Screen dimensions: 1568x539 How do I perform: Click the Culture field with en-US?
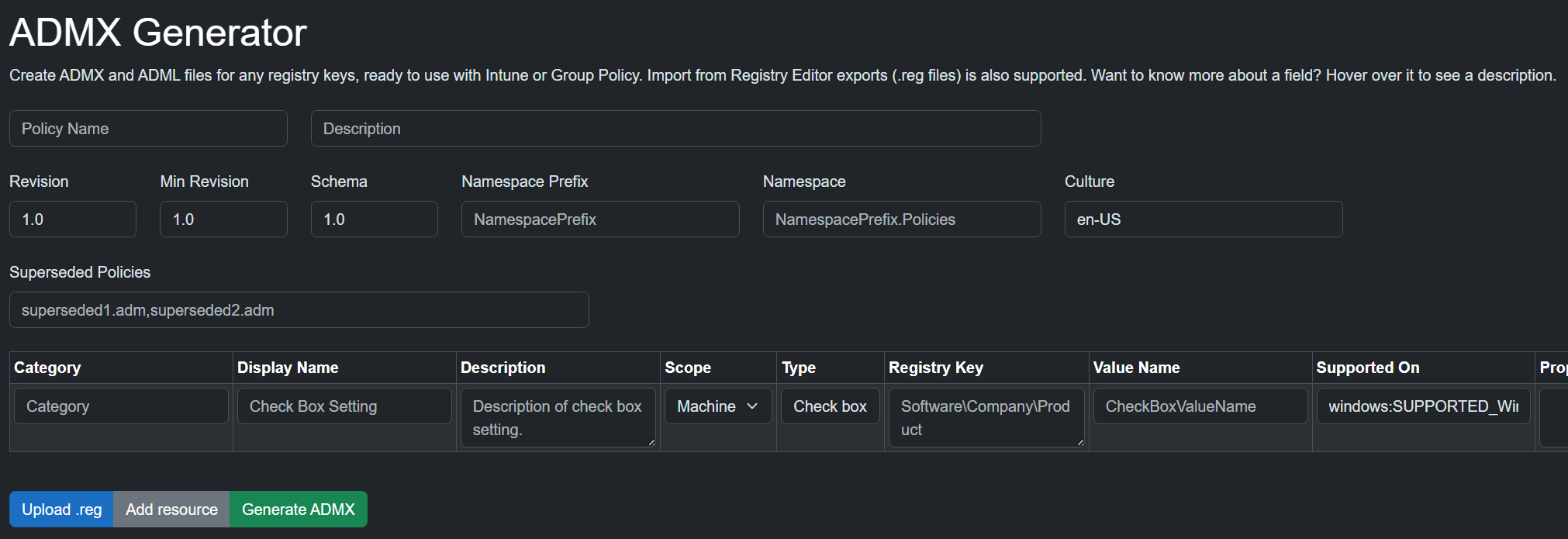pos(1203,219)
